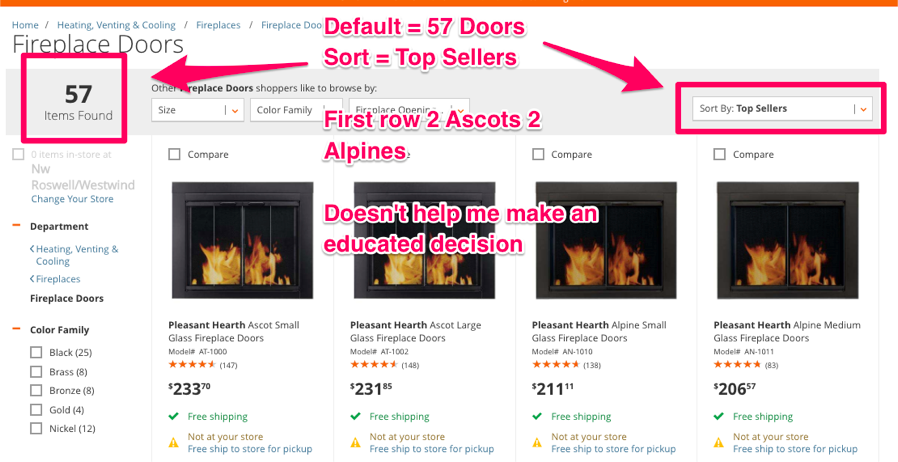Click the star rating of Ascot Small doors
The image size is (898, 462).
coord(192,365)
